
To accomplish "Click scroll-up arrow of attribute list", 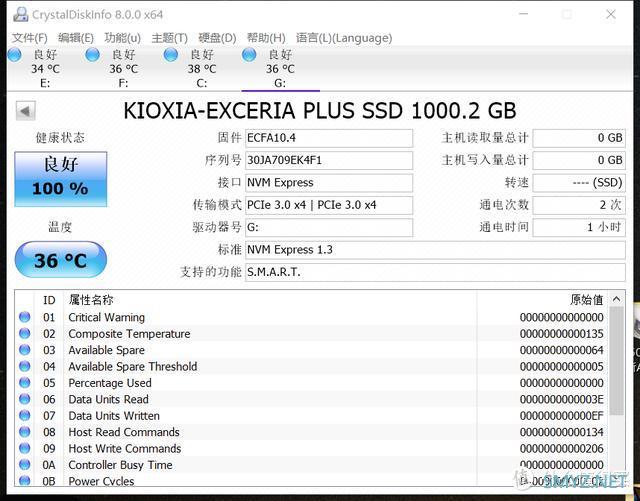I will tap(616, 299).
